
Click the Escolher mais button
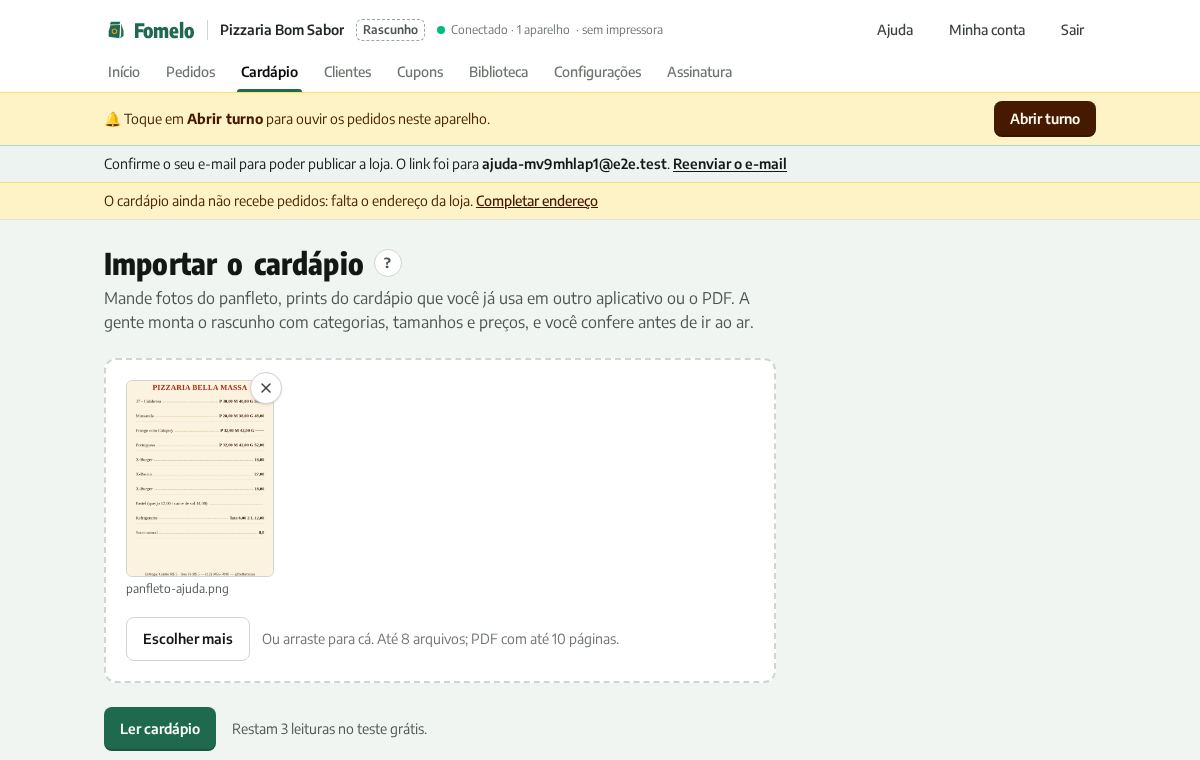click(x=188, y=639)
